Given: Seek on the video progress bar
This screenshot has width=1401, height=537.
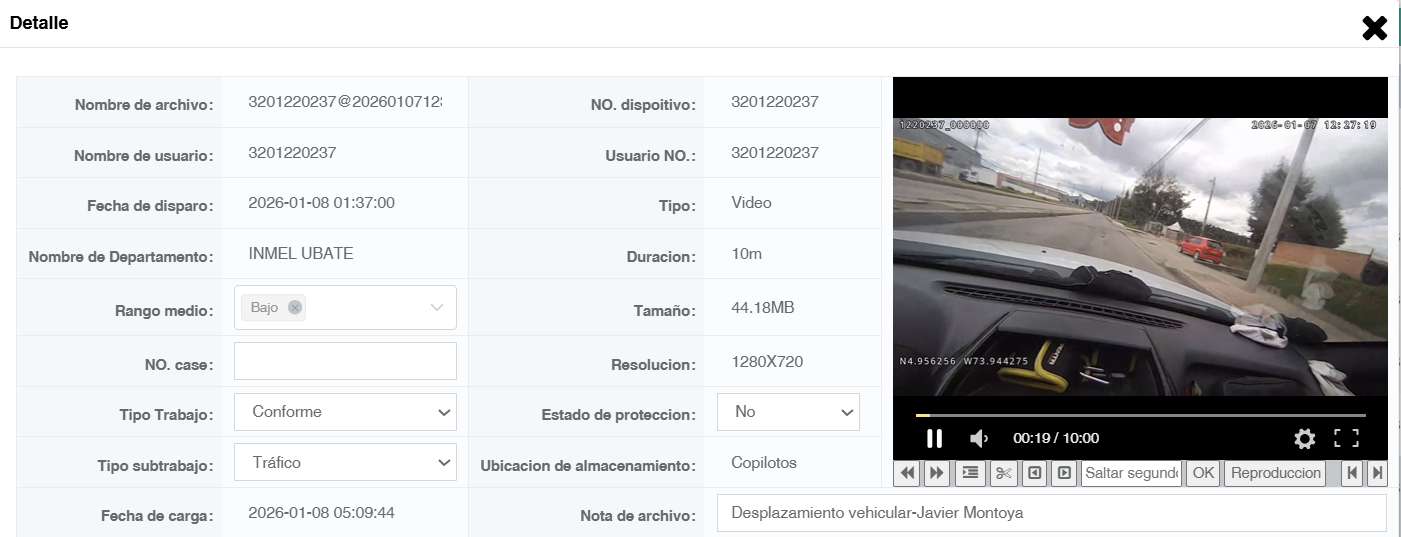Looking at the screenshot, I should coord(1140,415).
